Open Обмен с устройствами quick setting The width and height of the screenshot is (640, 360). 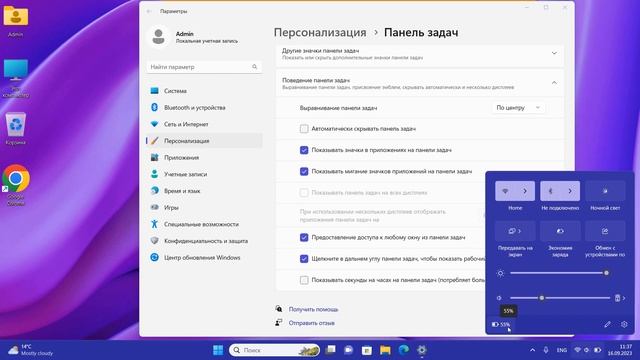(605, 231)
